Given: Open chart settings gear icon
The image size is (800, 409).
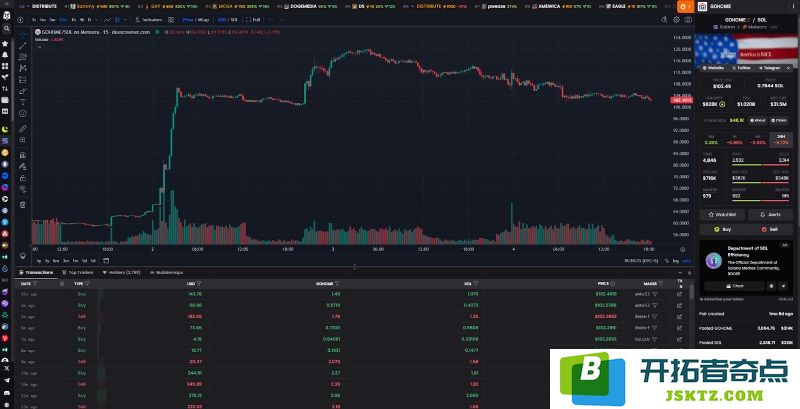Looking at the screenshot, I should tap(677, 19).
